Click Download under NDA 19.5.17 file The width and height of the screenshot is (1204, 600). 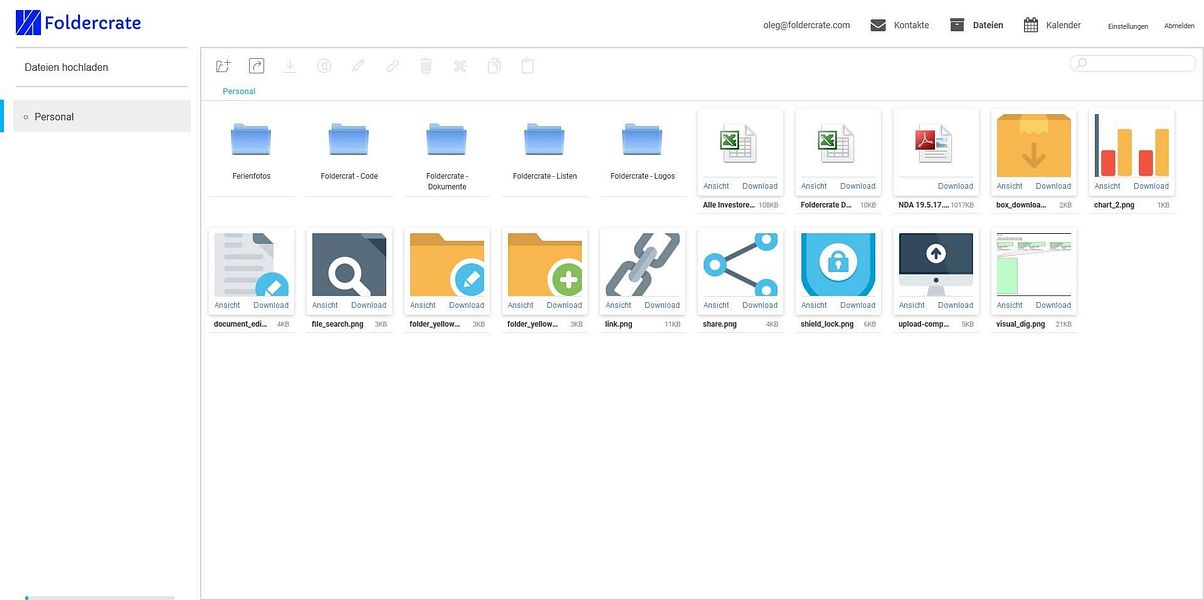tap(955, 186)
